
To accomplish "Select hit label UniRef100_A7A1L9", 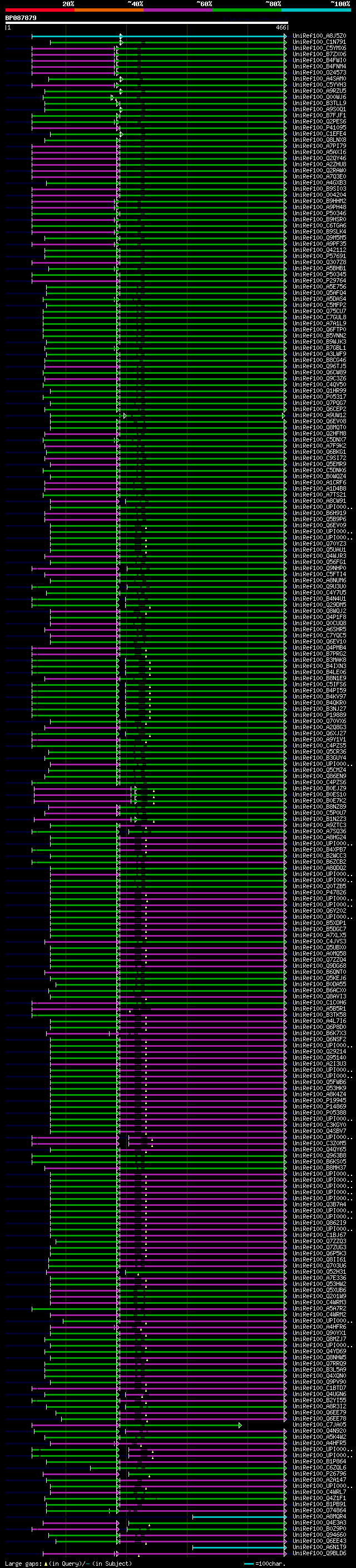I will pos(319,323).
